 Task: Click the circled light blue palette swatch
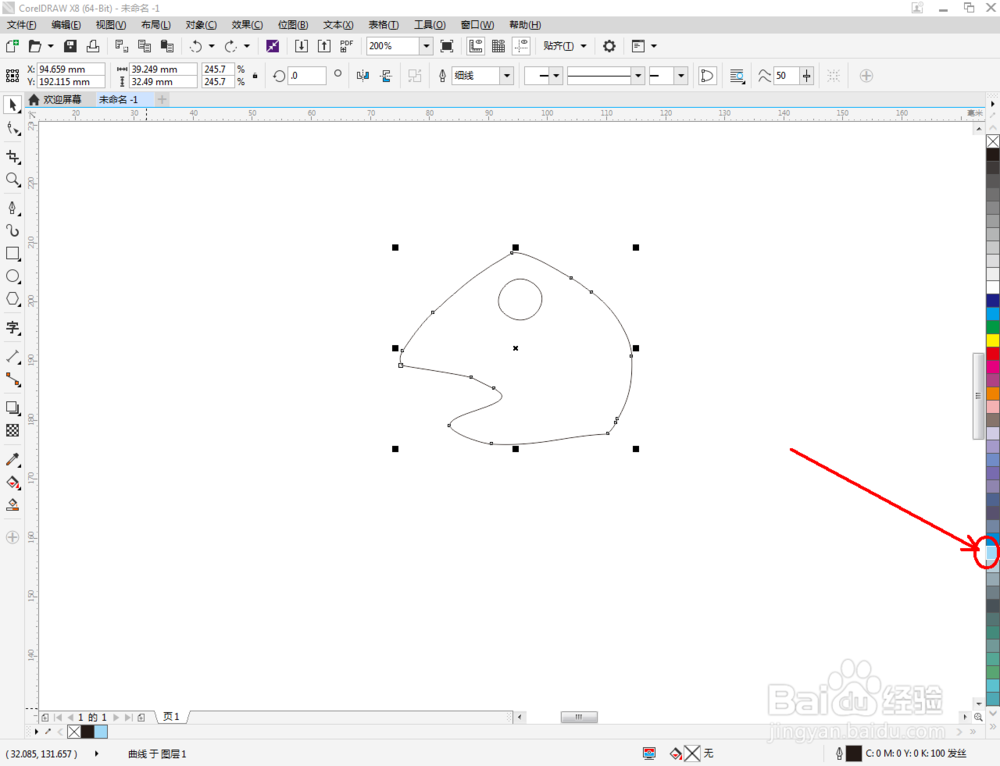click(992, 552)
